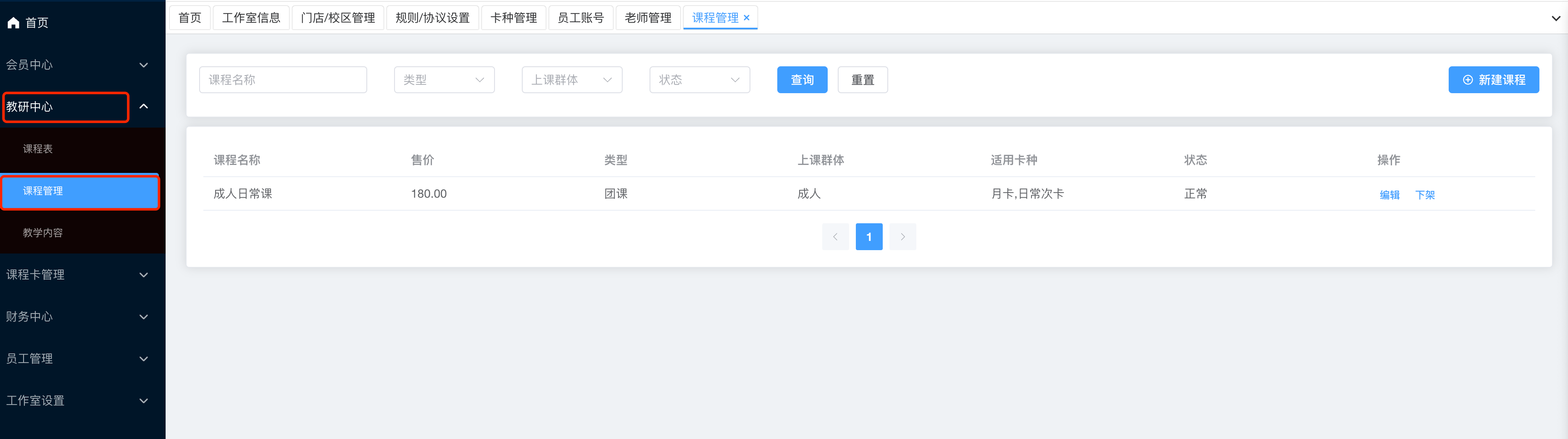Go to next page arrow
The image size is (1568, 439).
point(903,237)
